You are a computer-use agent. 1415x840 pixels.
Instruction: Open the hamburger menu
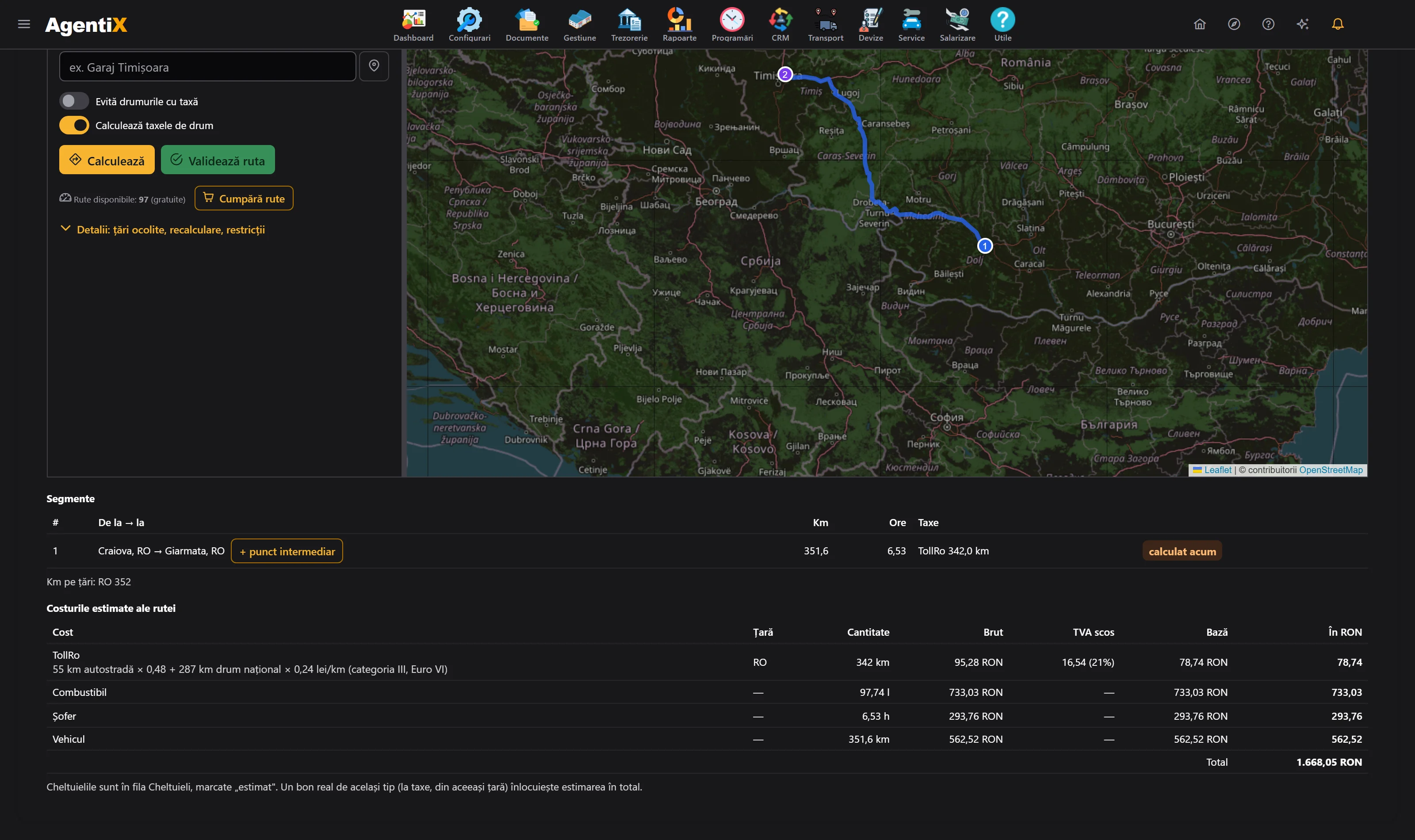click(x=24, y=24)
